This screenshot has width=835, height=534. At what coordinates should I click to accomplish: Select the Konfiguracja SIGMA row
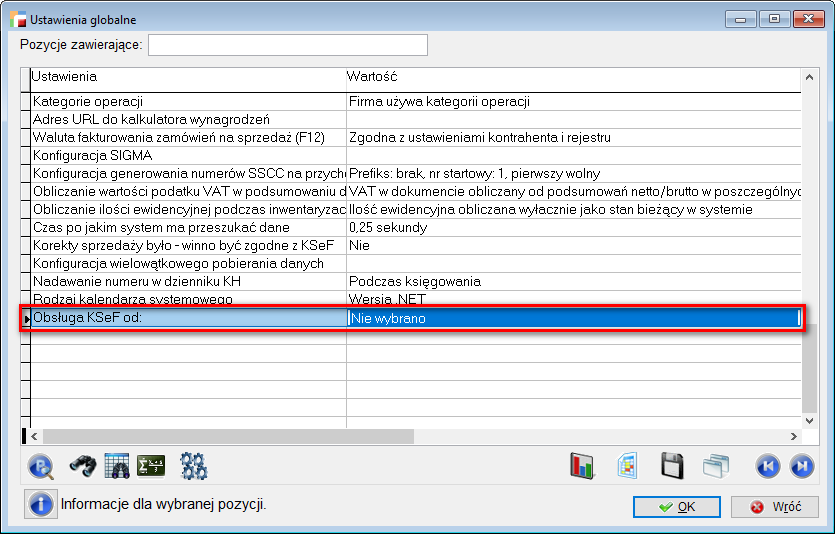[x=188, y=155]
